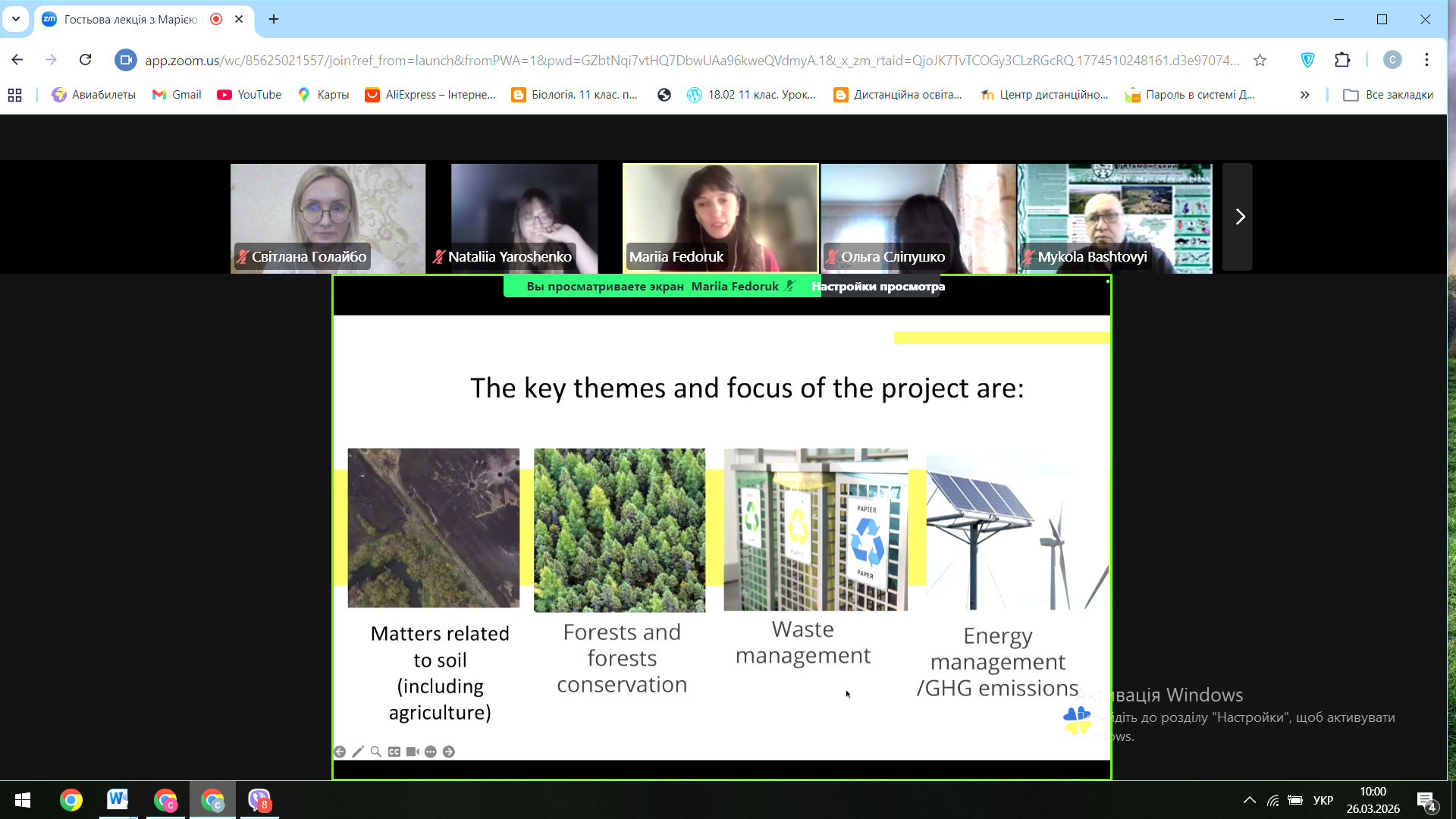1456x819 pixels.
Task: Open the Gmail bookmark
Action: [x=177, y=95]
